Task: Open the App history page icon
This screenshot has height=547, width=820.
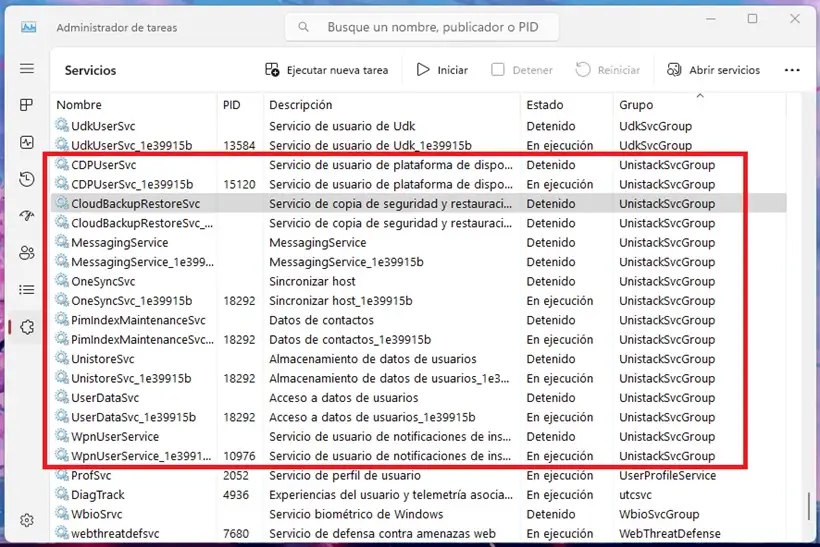Action: click(27, 179)
